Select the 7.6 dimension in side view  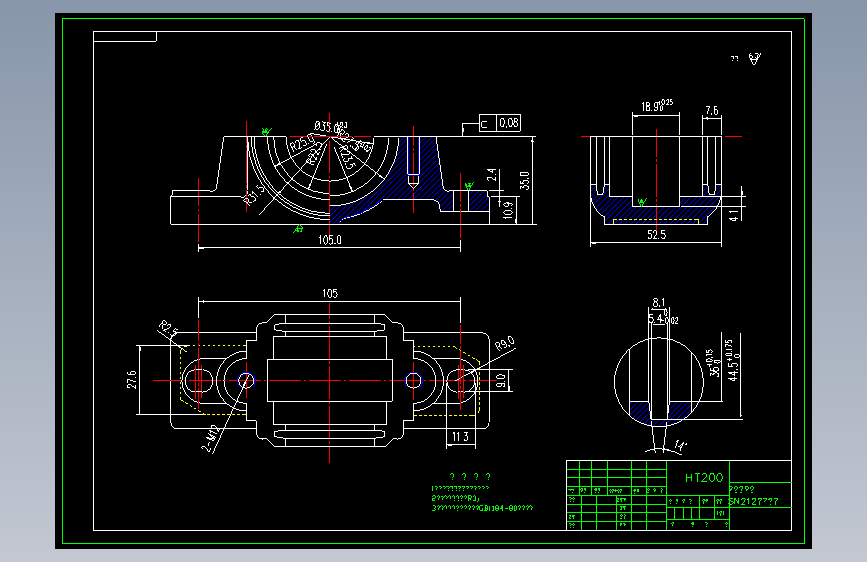point(712,111)
